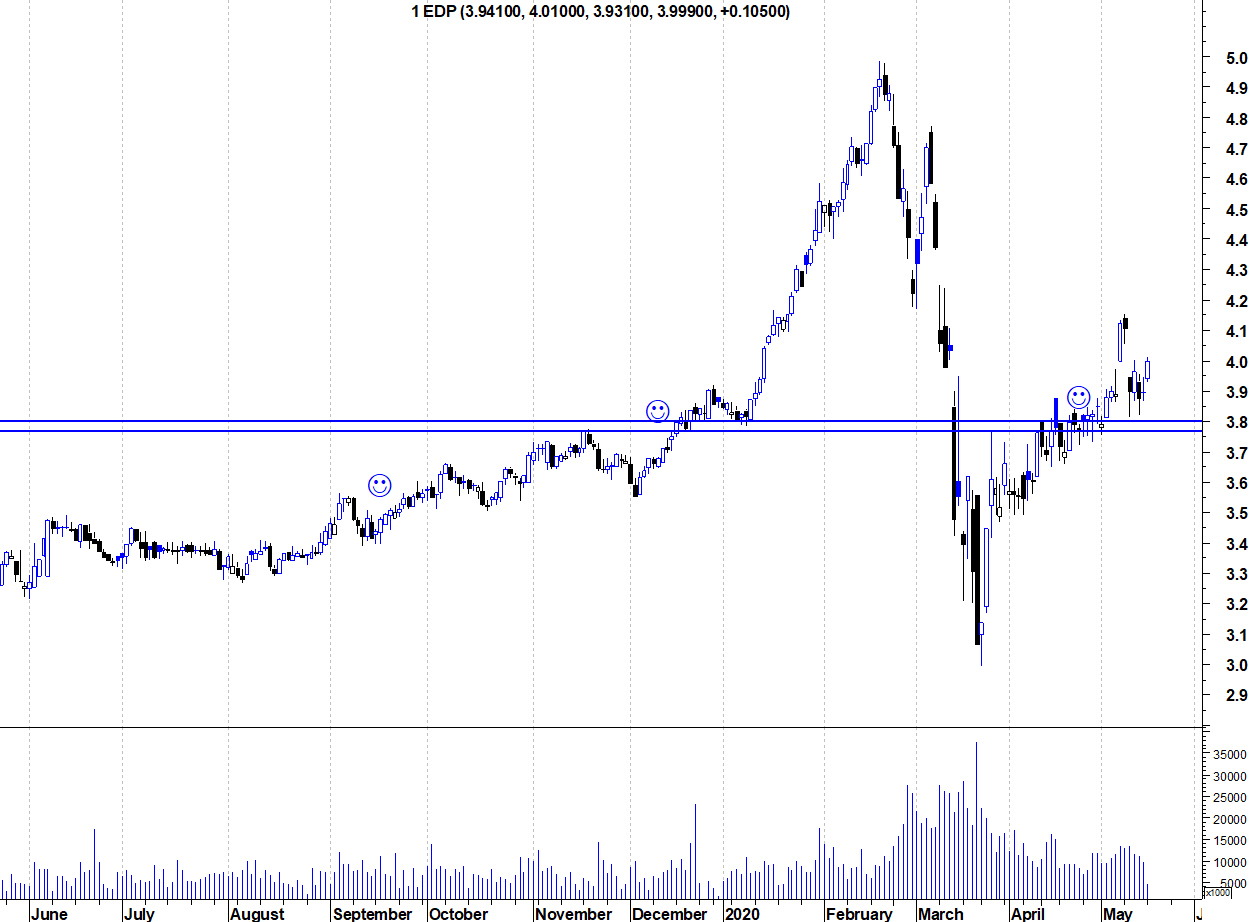
Task: Click the 25000 volume axis label
Action: [x=1231, y=797]
